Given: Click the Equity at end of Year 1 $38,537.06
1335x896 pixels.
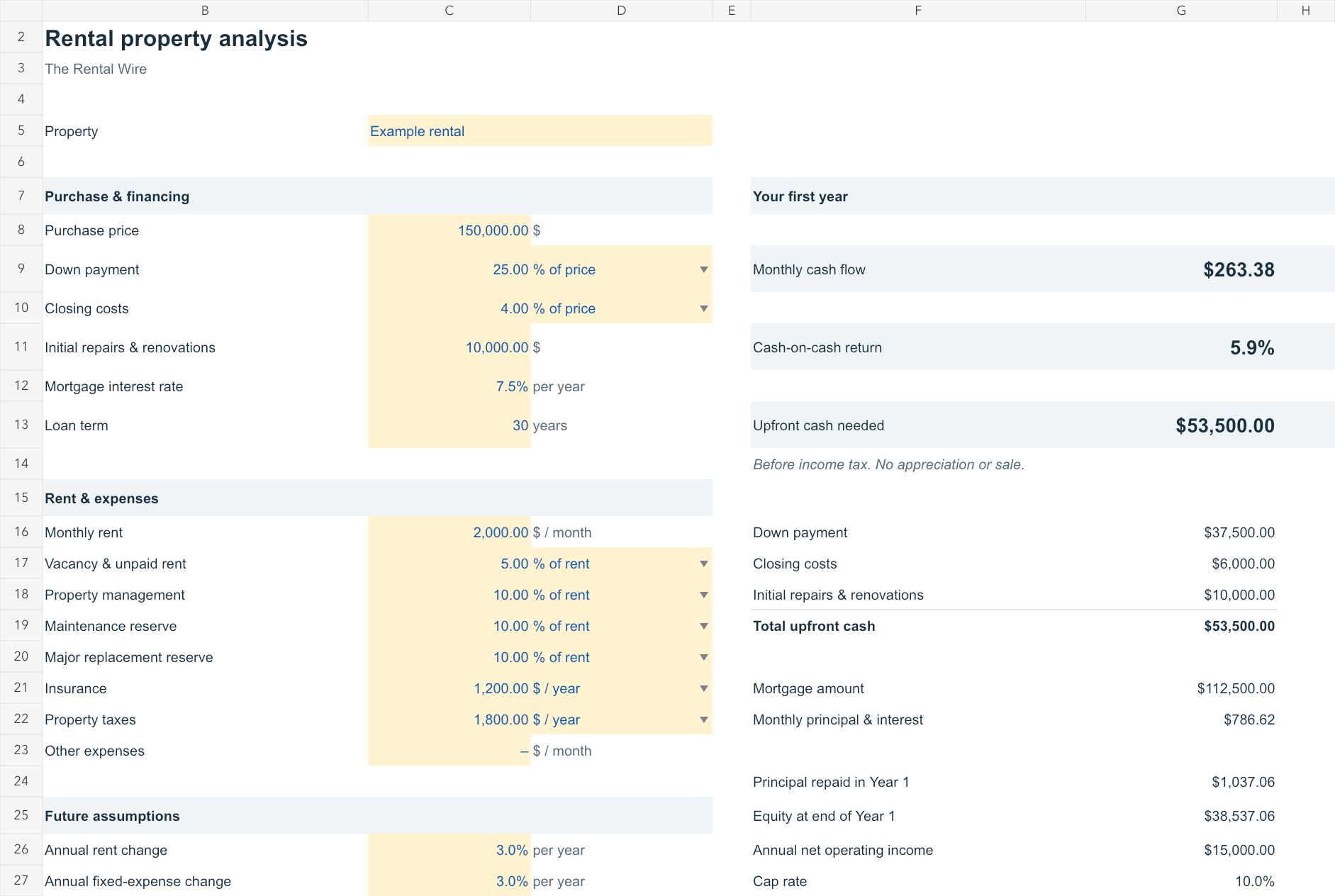Looking at the screenshot, I should (1239, 816).
